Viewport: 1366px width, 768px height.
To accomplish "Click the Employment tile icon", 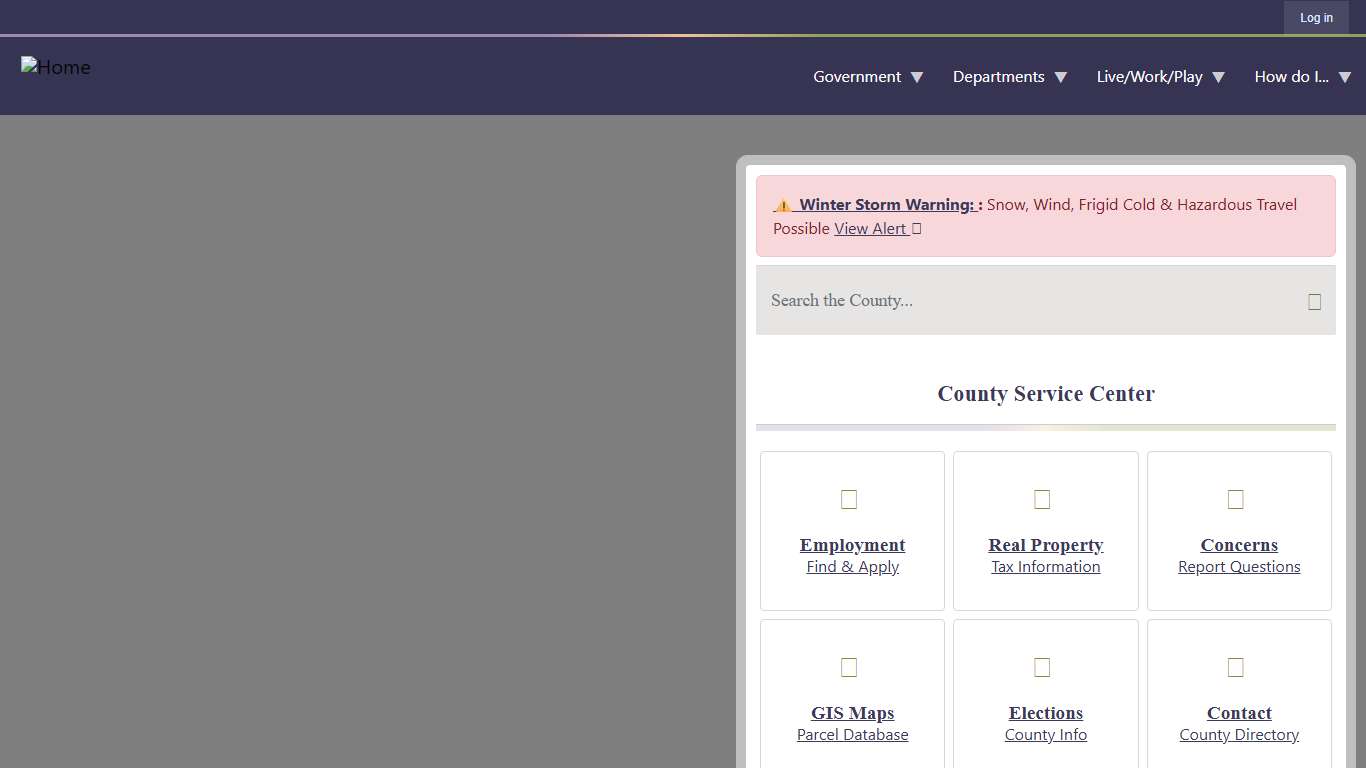I will (849, 499).
